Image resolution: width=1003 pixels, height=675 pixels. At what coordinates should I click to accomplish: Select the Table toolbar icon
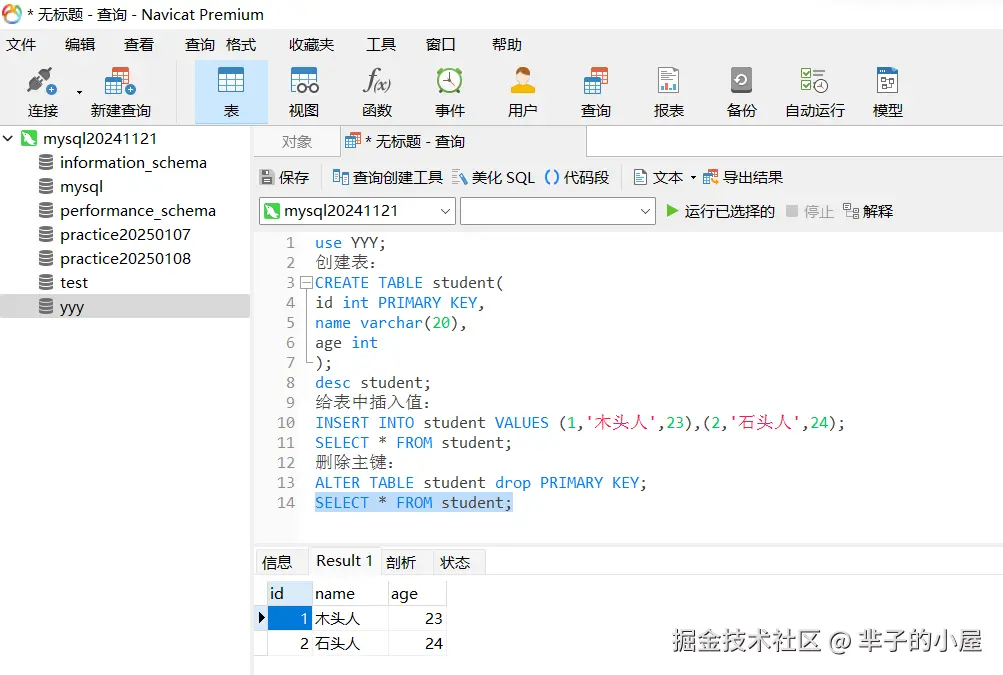pos(231,82)
